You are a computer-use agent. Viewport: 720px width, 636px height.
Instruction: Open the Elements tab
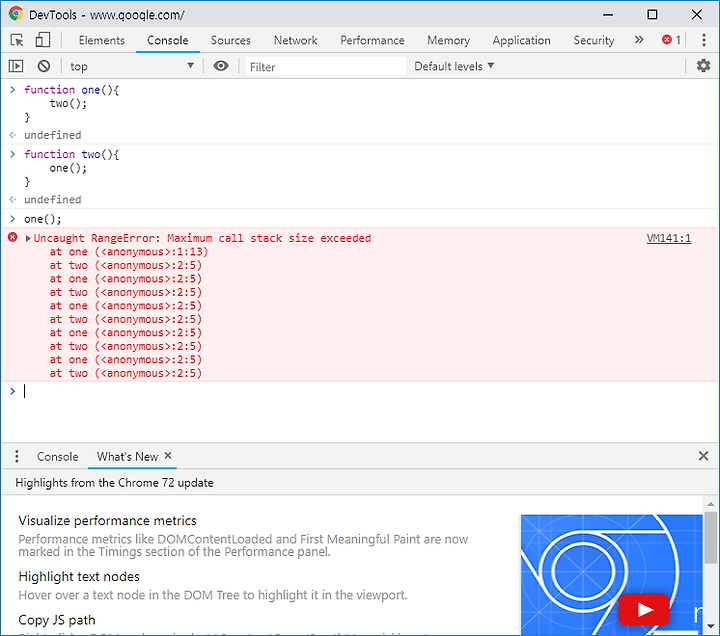(x=101, y=40)
